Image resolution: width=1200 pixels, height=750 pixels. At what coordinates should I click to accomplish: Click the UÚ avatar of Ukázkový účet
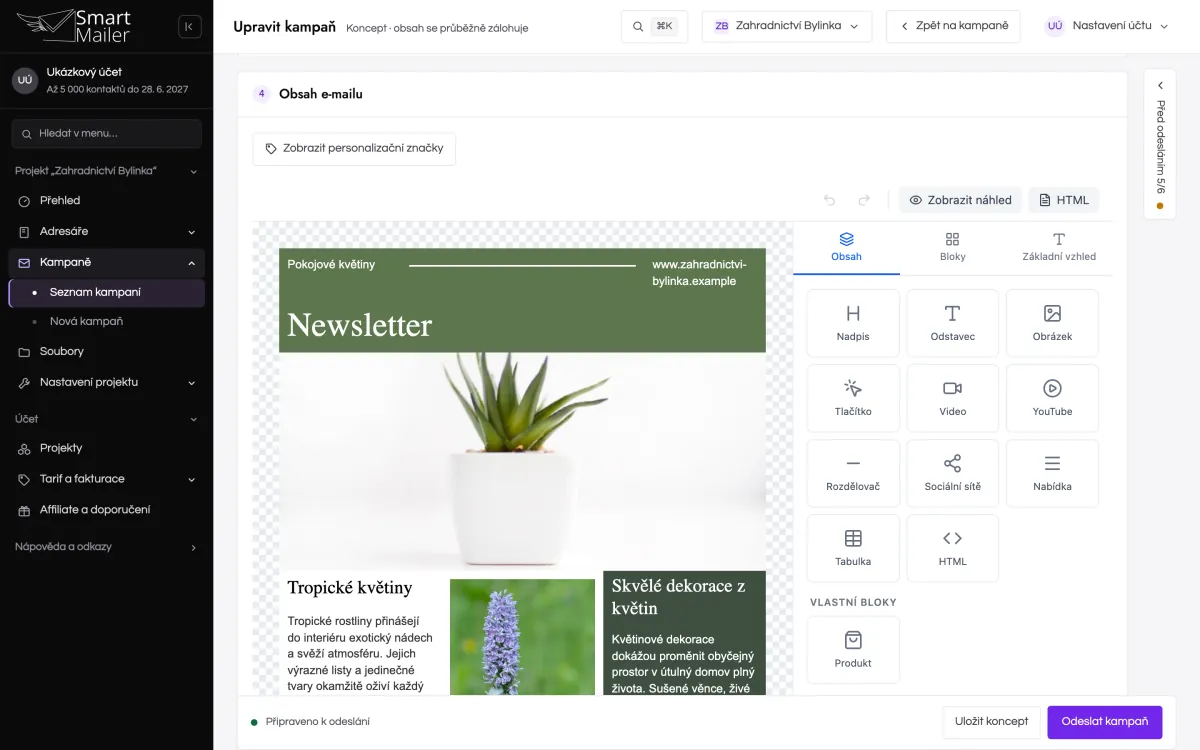point(25,80)
